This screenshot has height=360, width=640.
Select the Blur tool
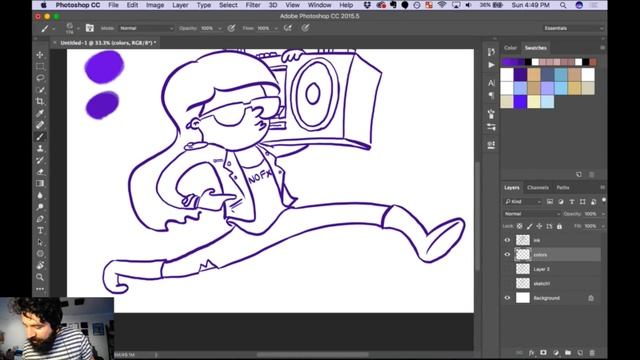tap(40, 196)
